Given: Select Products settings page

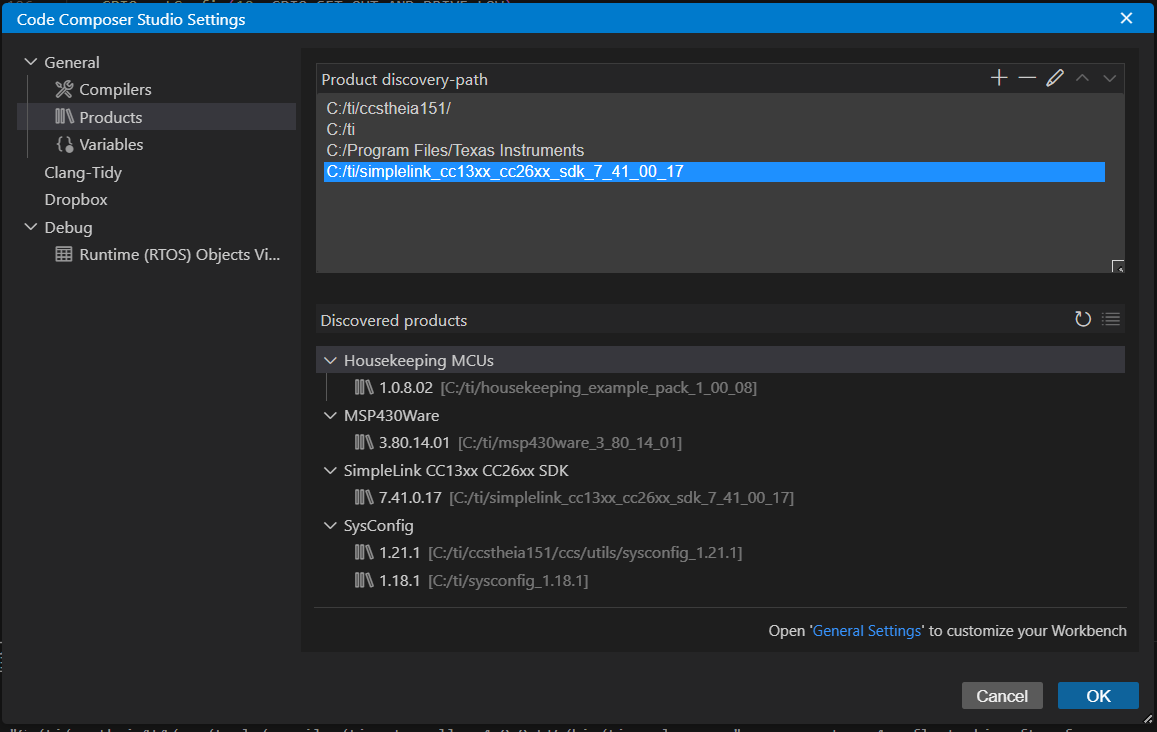Looking at the screenshot, I should point(156,117).
